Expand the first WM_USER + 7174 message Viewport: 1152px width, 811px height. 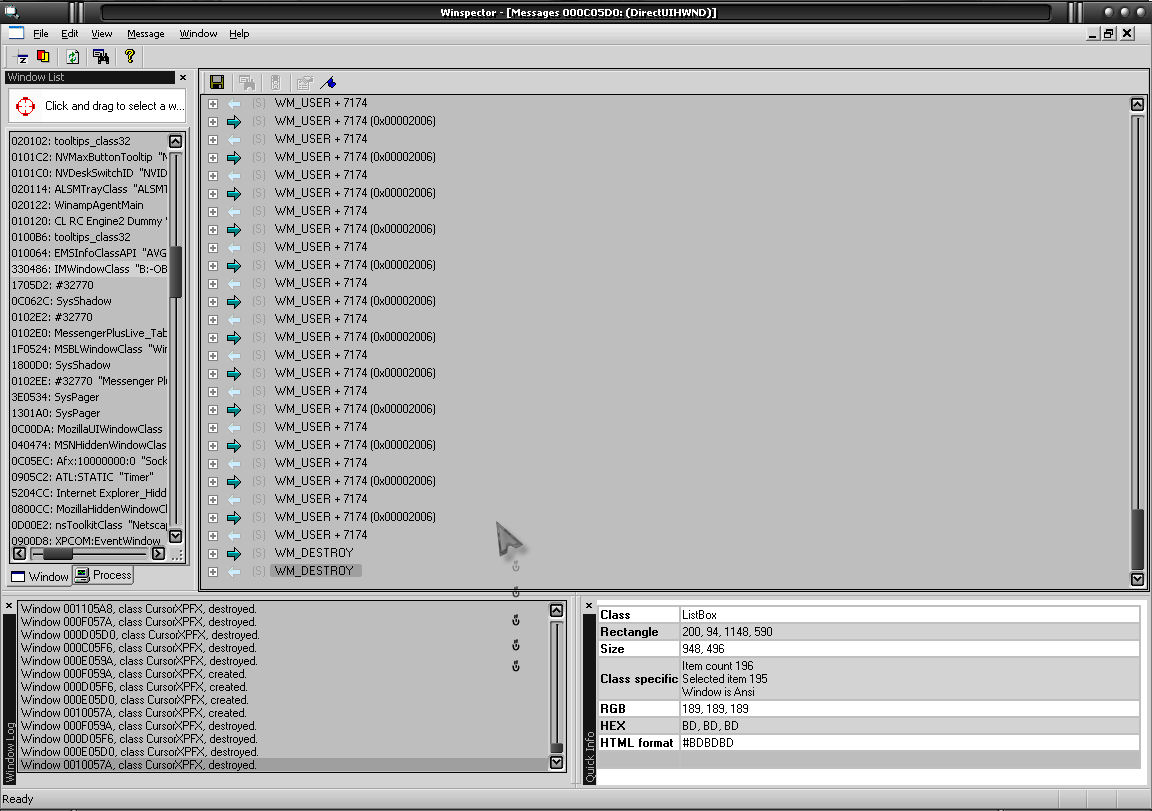pyautogui.click(x=213, y=103)
